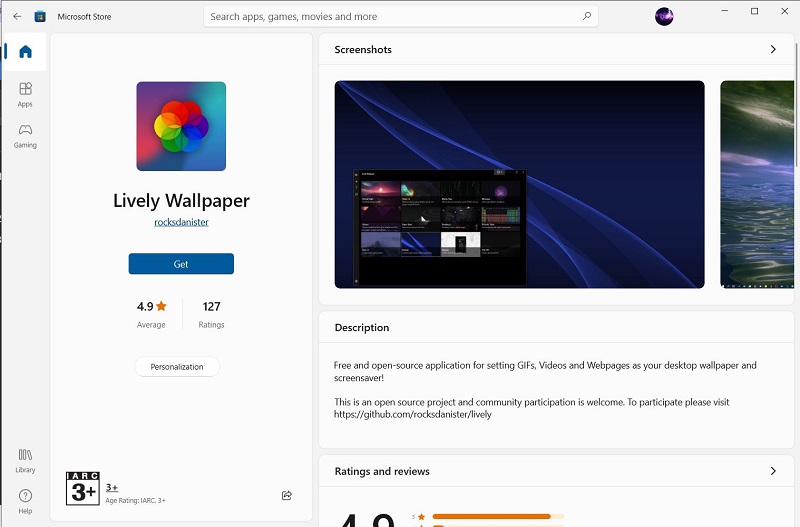Screen dimensions: 800x527
Task: Open the 3+ age rating link
Action: click(112, 487)
